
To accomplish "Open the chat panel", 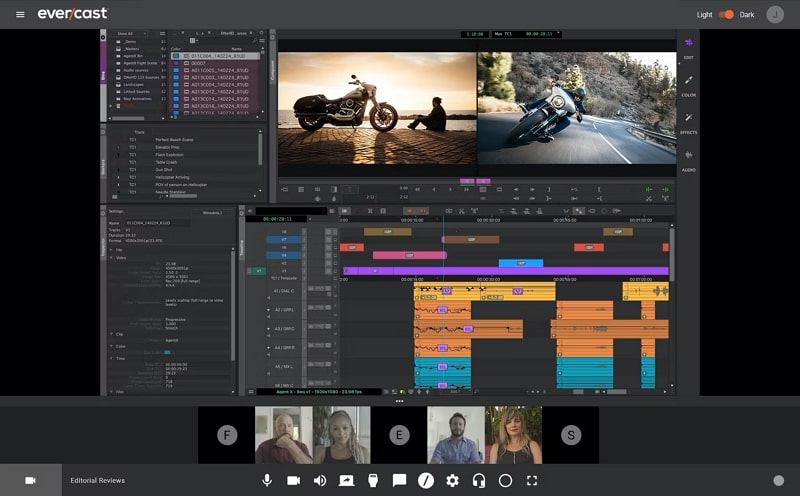I will click(399, 480).
